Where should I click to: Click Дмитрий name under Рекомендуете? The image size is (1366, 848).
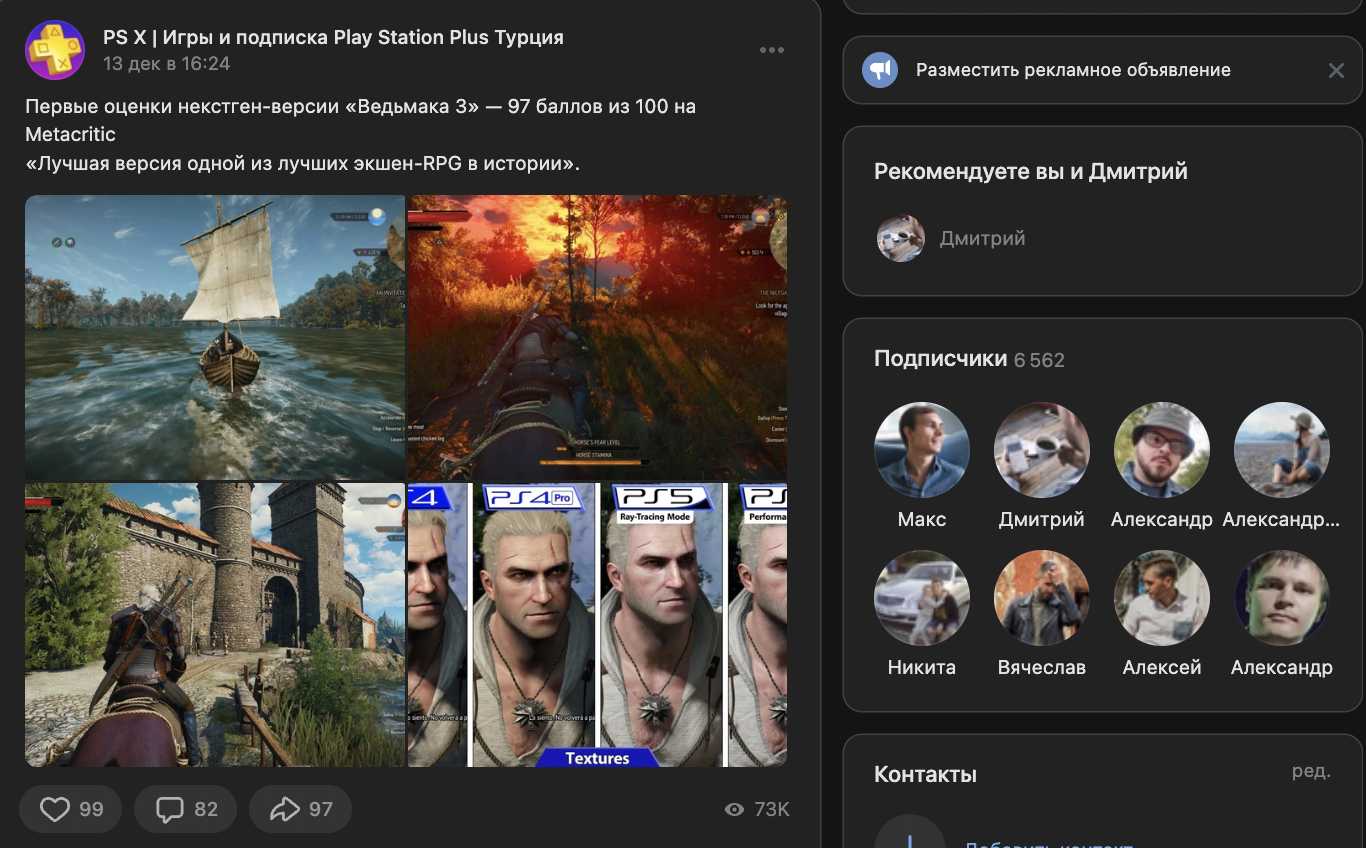982,238
